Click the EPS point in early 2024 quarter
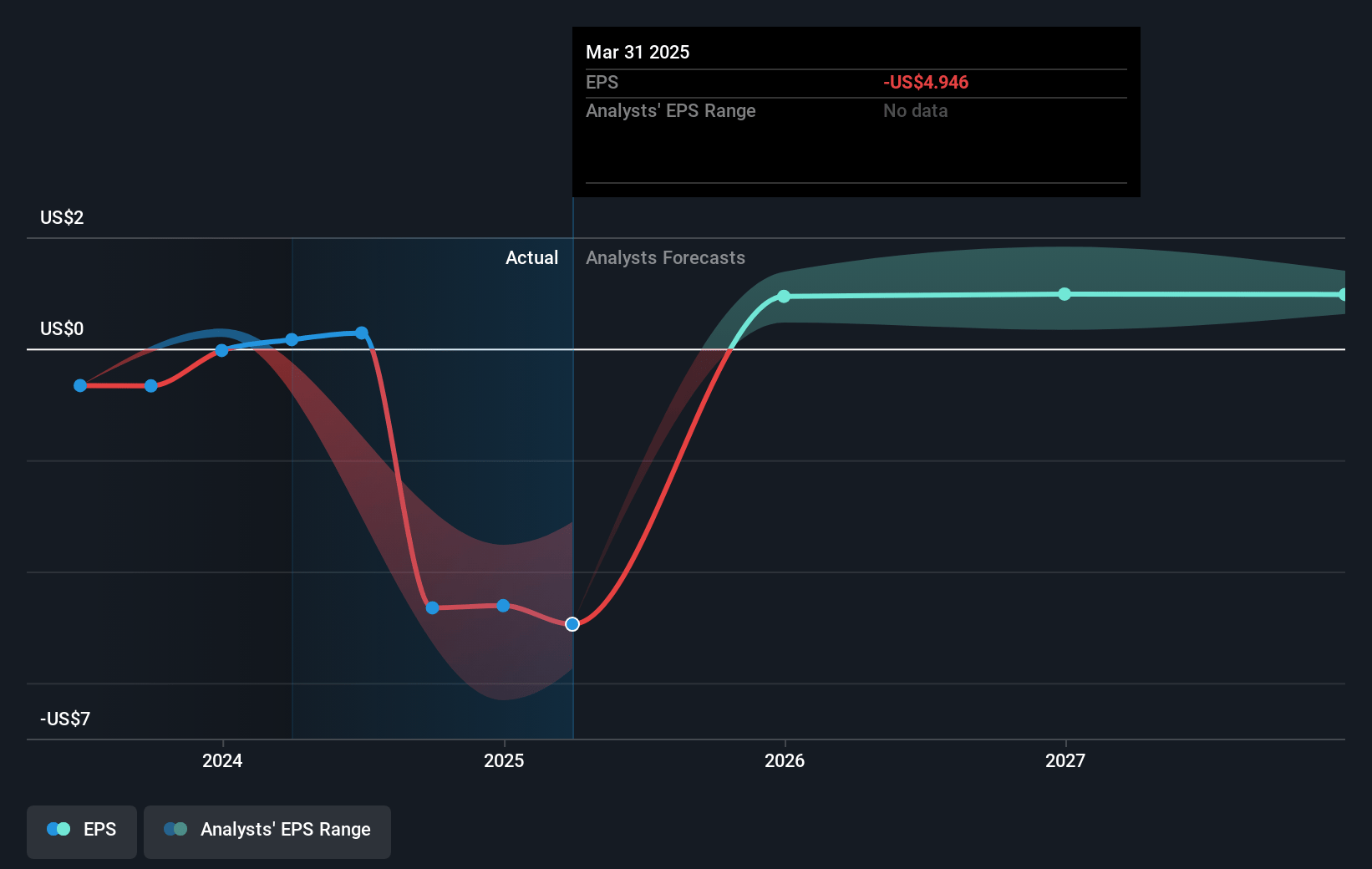Image resolution: width=1372 pixels, height=869 pixels. [x=292, y=339]
